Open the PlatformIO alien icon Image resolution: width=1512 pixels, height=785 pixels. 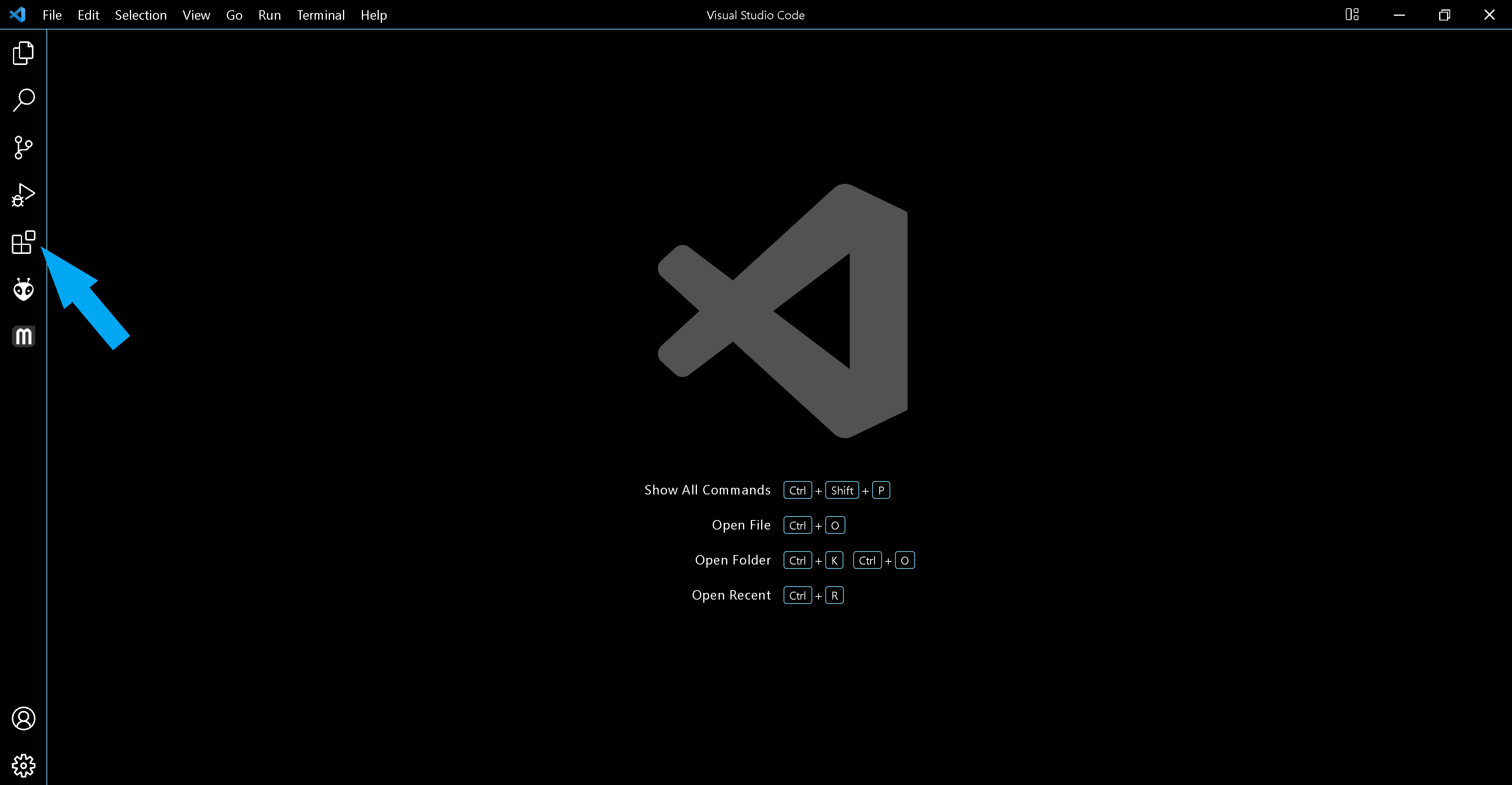click(x=23, y=289)
